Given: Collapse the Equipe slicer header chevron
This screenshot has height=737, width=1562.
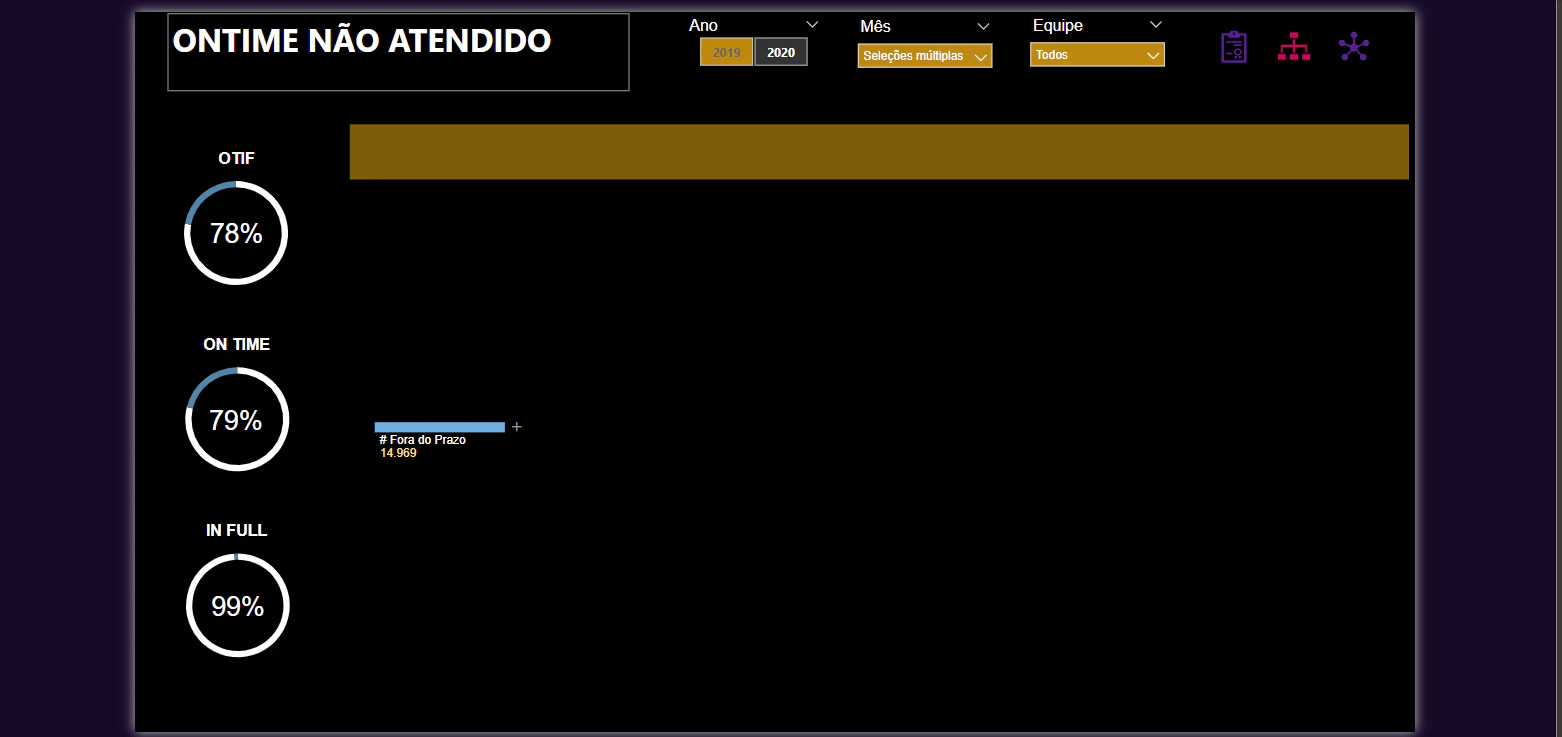Looking at the screenshot, I should pyautogui.click(x=1156, y=25).
